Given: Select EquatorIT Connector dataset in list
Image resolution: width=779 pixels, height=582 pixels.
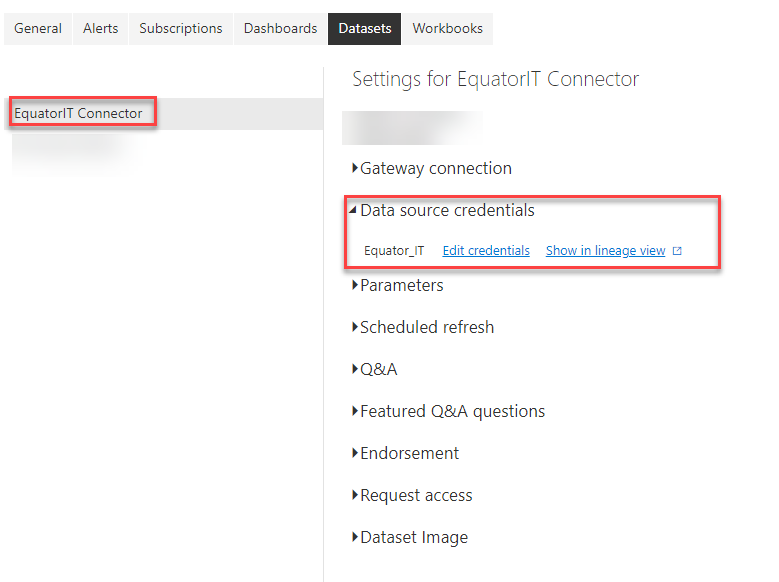Looking at the screenshot, I should [x=79, y=114].
